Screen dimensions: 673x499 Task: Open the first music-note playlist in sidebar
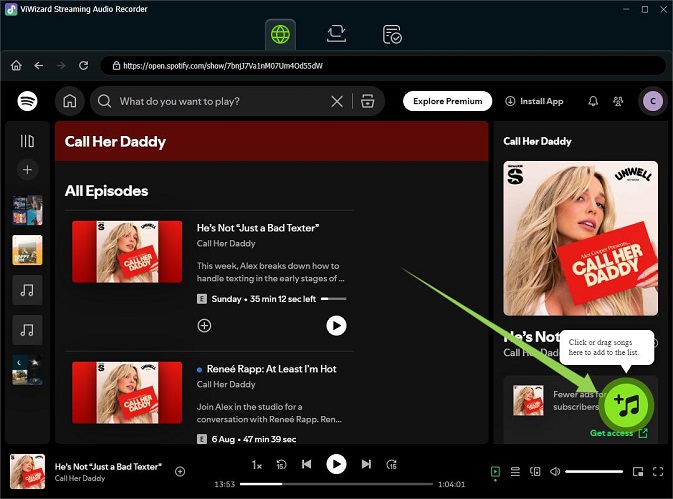coord(27,290)
